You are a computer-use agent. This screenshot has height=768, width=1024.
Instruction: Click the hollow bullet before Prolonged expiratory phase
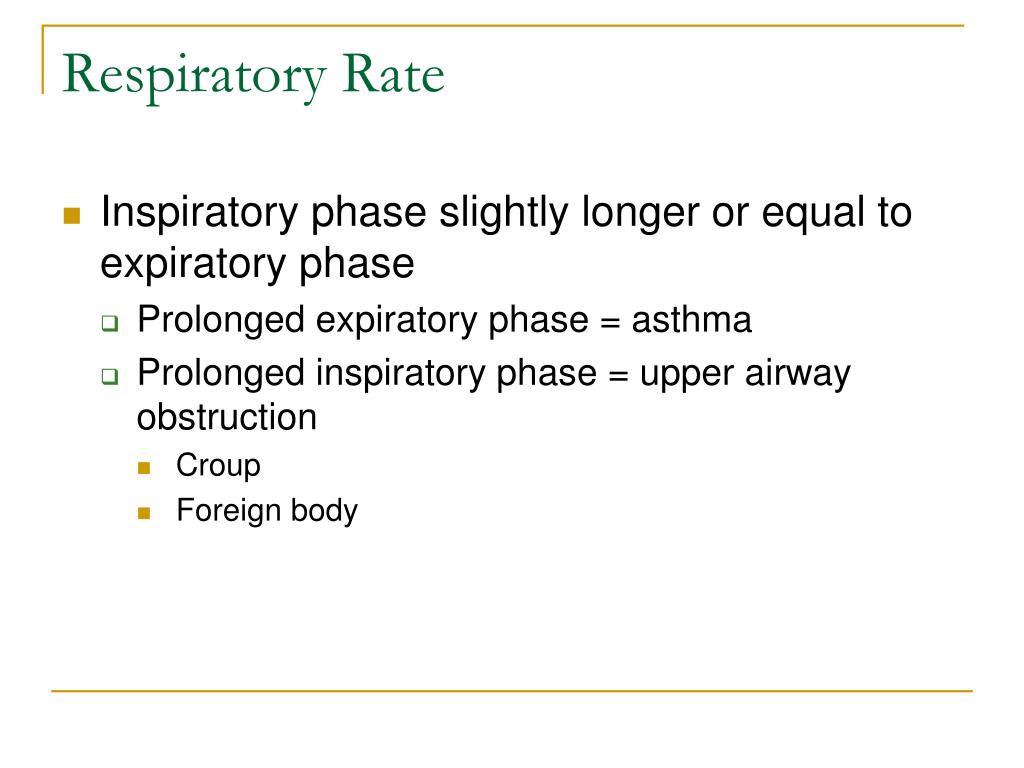[110, 323]
